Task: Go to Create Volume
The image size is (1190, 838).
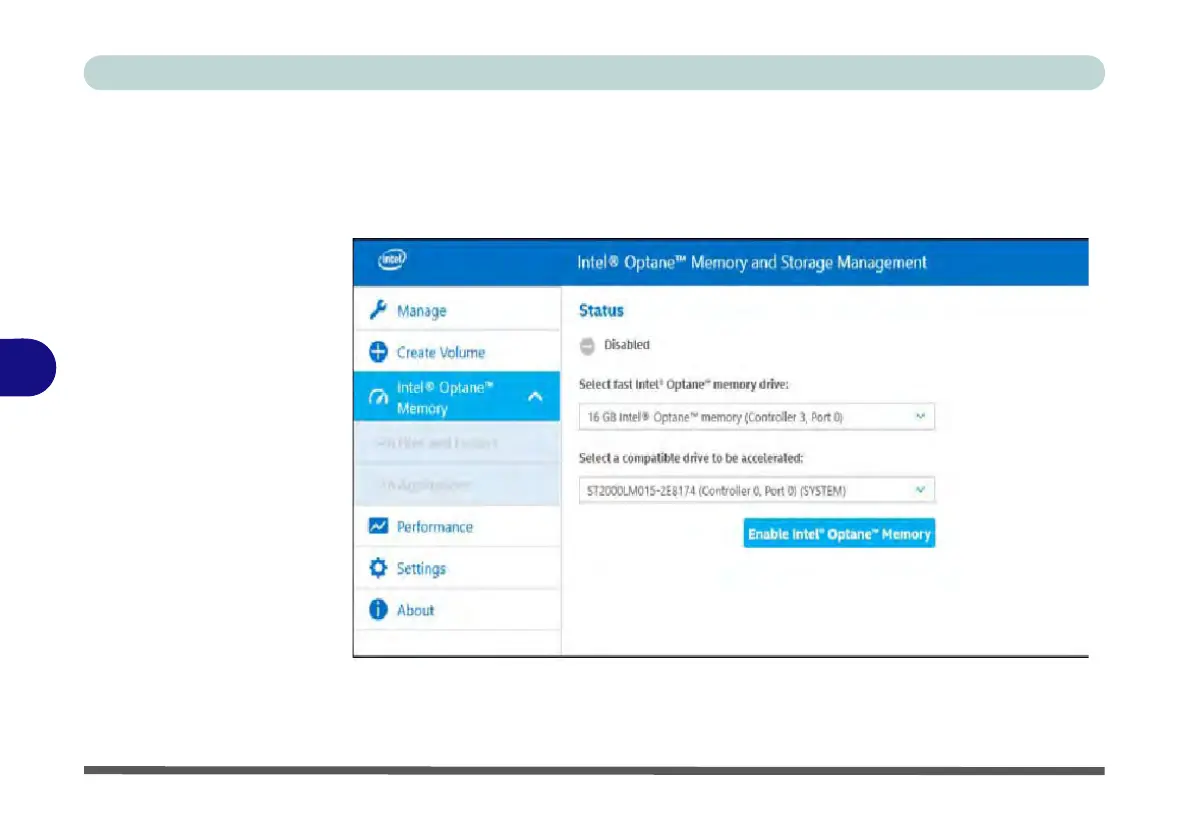Action: [x=457, y=351]
